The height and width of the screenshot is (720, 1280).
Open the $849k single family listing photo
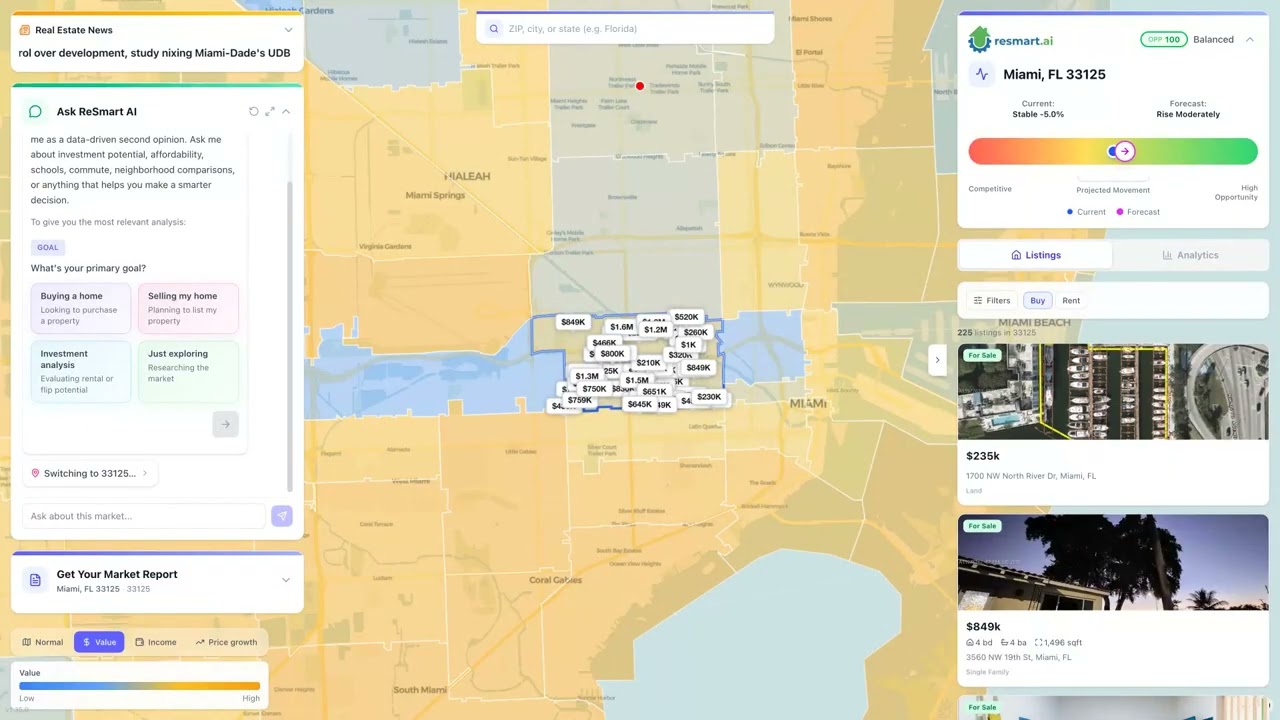tap(1112, 562)
